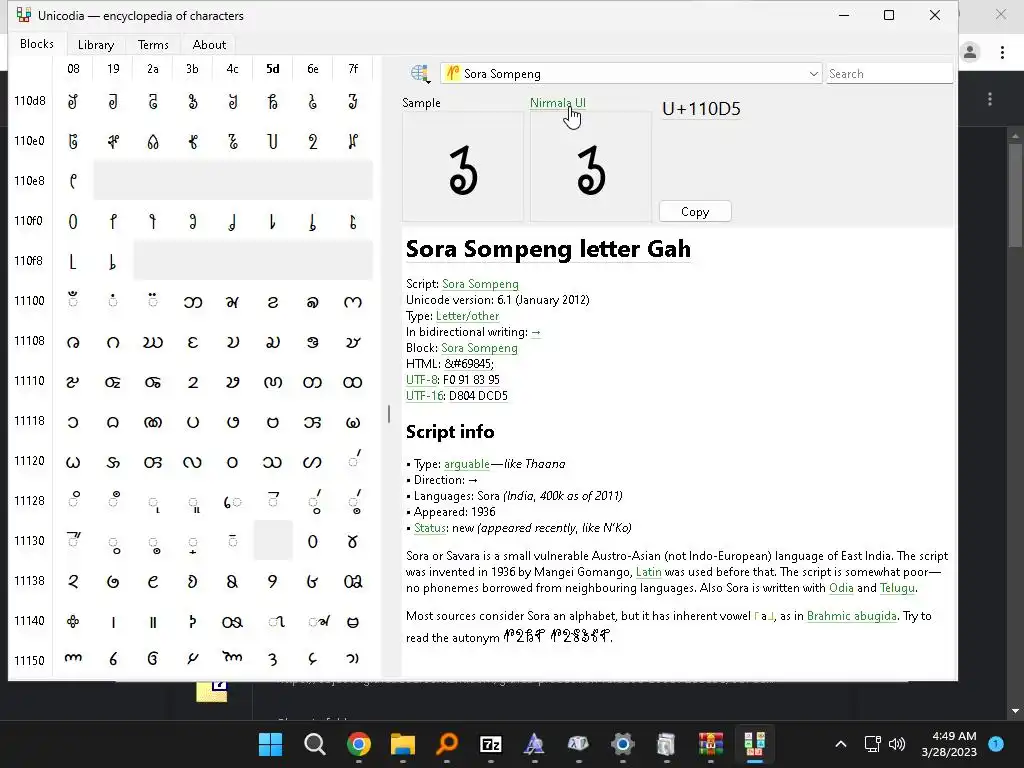Open taskbar Search
This screenshot has height=768, width=1024.
pyautogui.click(x=314, y=744)
